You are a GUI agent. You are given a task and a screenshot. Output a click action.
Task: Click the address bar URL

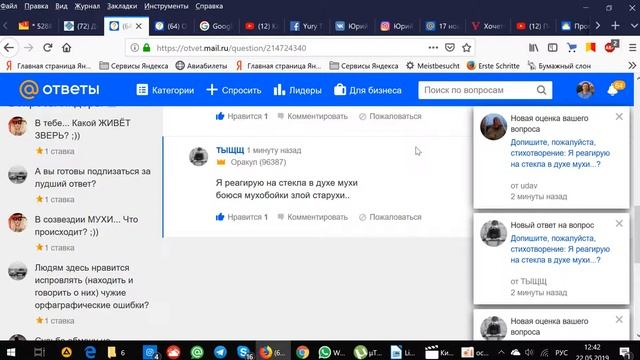tap(231, 48)
